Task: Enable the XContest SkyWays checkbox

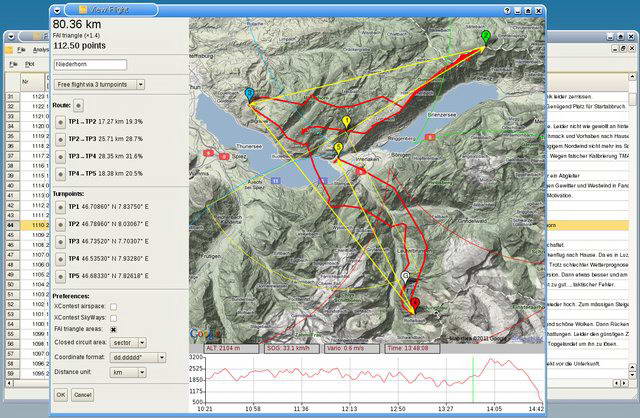Action: 113,316
